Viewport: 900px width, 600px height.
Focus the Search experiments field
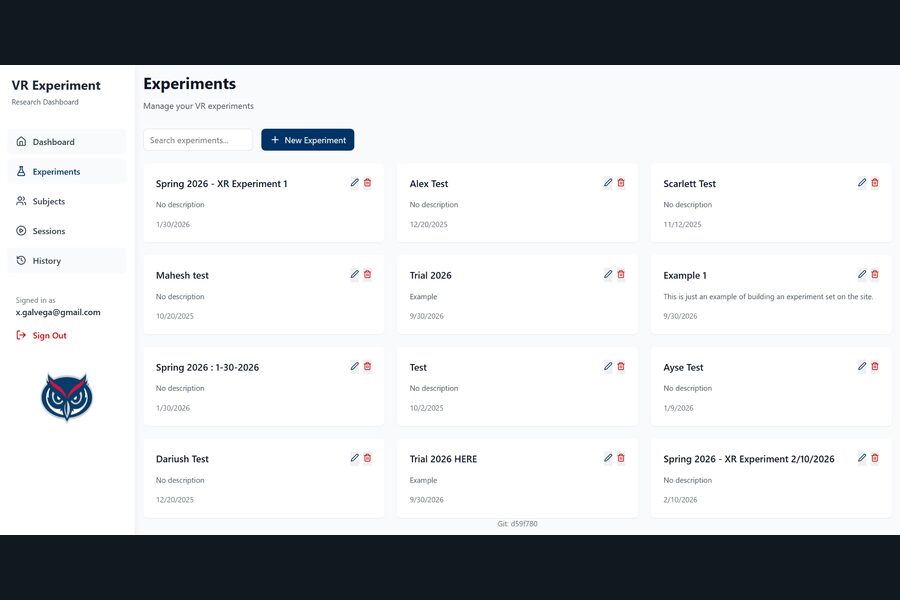tap(198, 140)
